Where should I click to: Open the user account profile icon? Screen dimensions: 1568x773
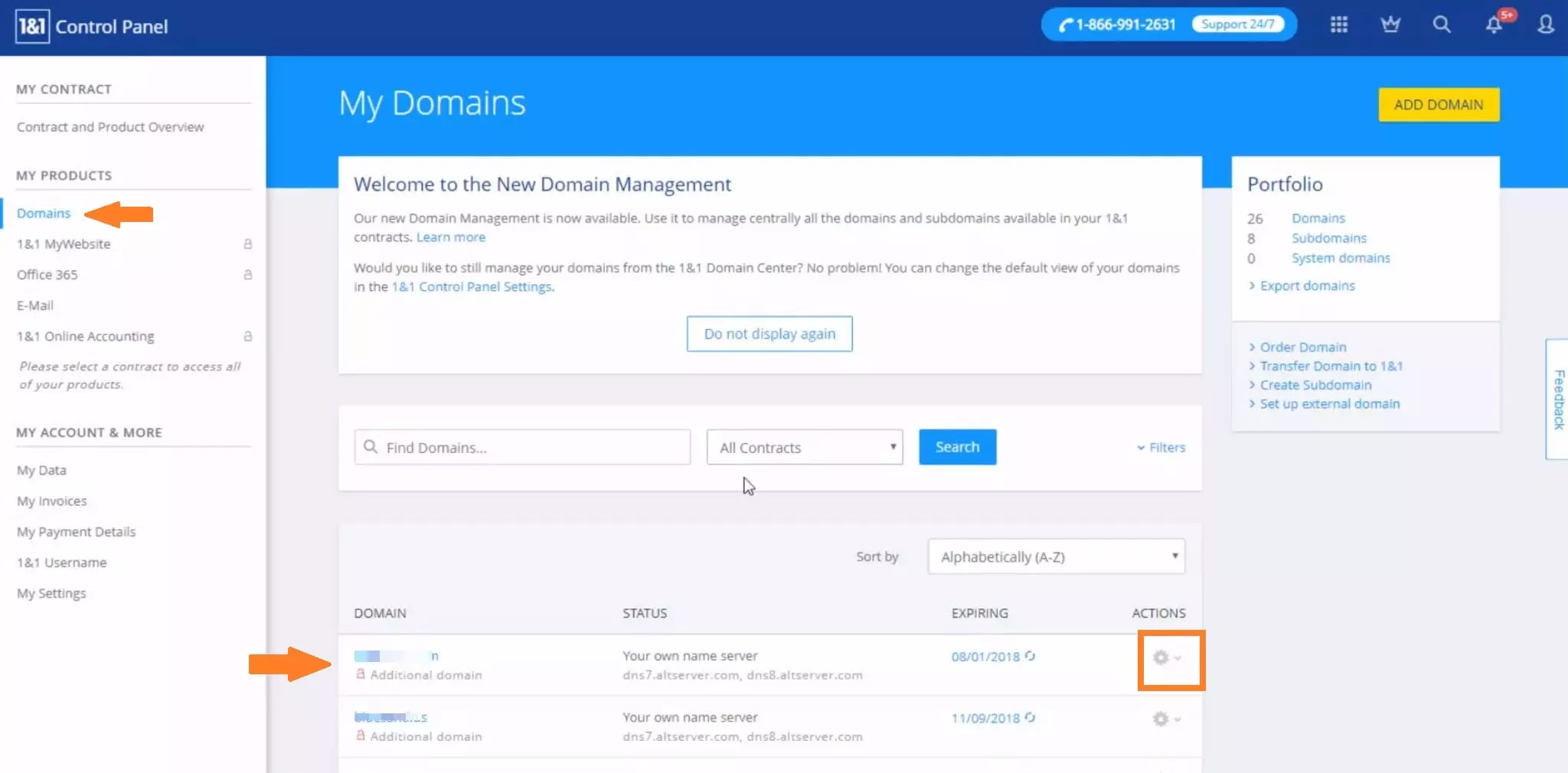pos(1546,24)
